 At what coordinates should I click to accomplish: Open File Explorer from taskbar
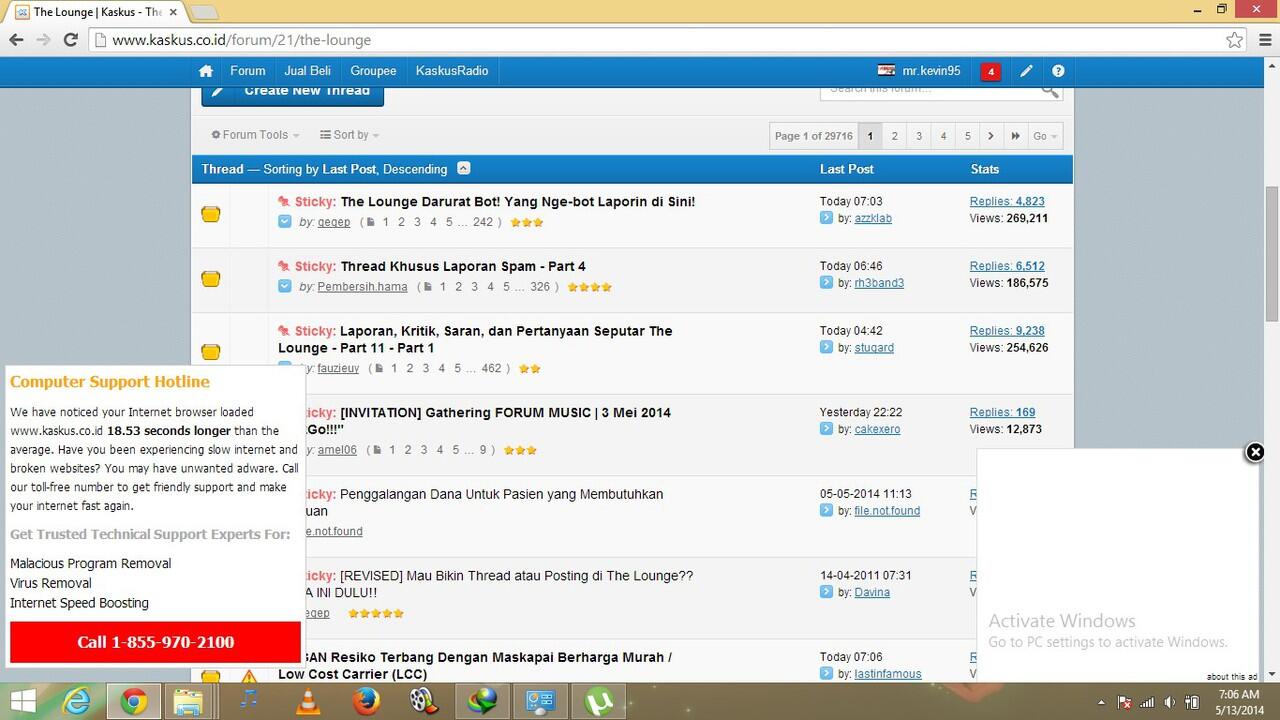tap(188, 702)
